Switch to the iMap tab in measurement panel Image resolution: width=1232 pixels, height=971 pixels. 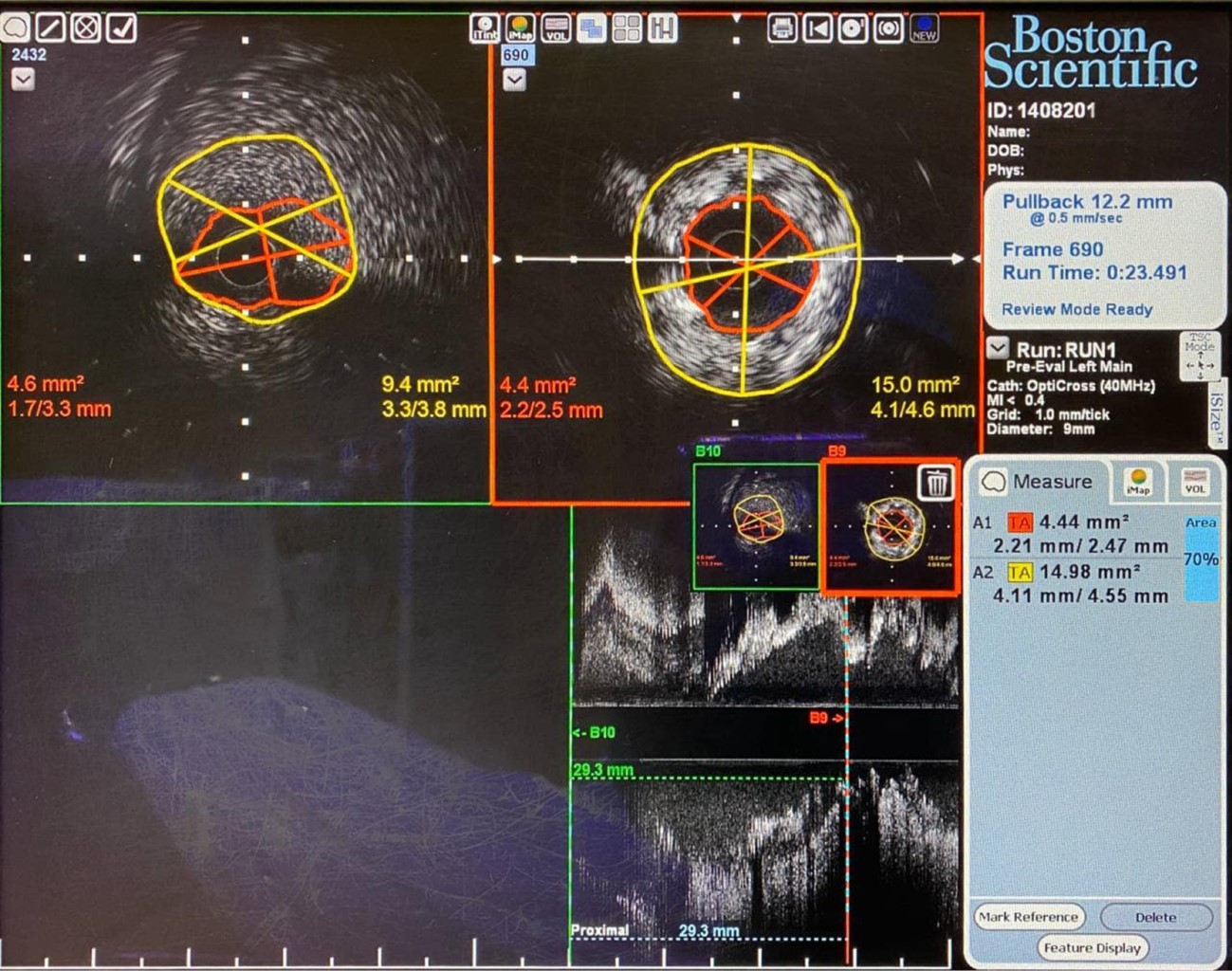click(x=1138, y=482)
